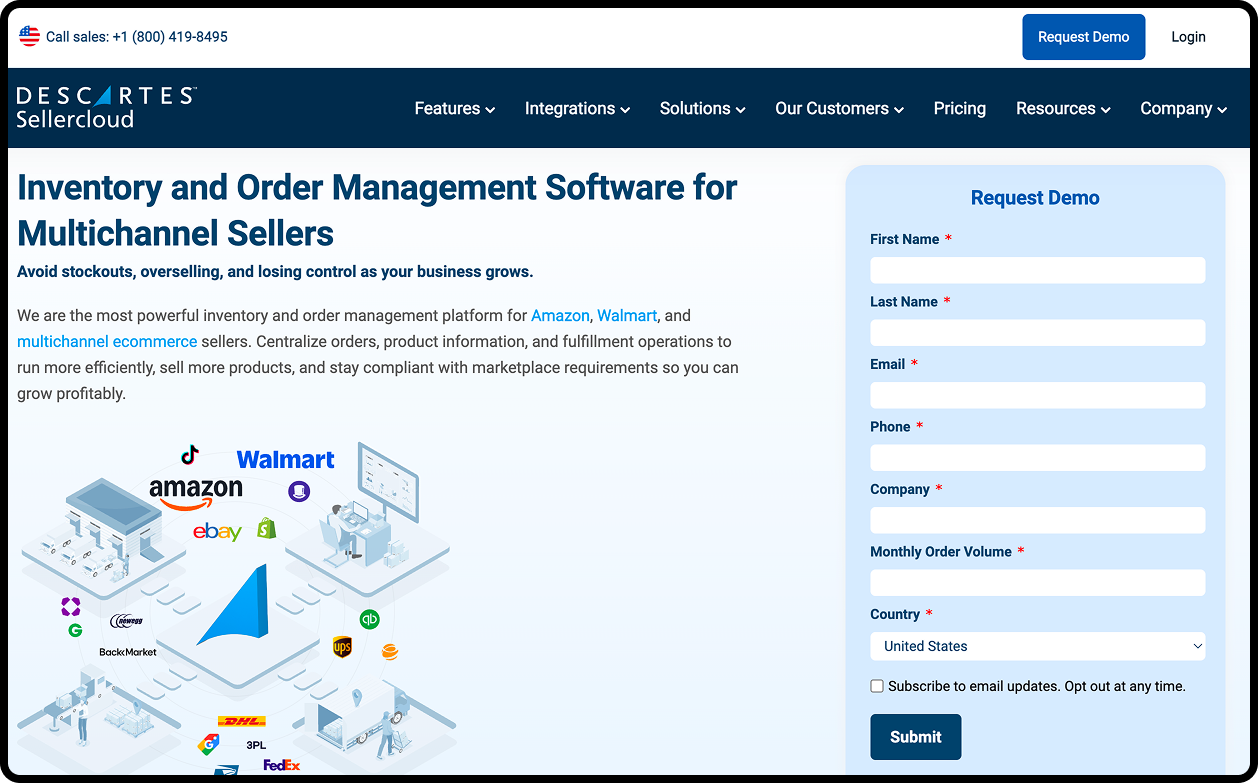Click the Login link
1258x783 pixels.
1188,37
